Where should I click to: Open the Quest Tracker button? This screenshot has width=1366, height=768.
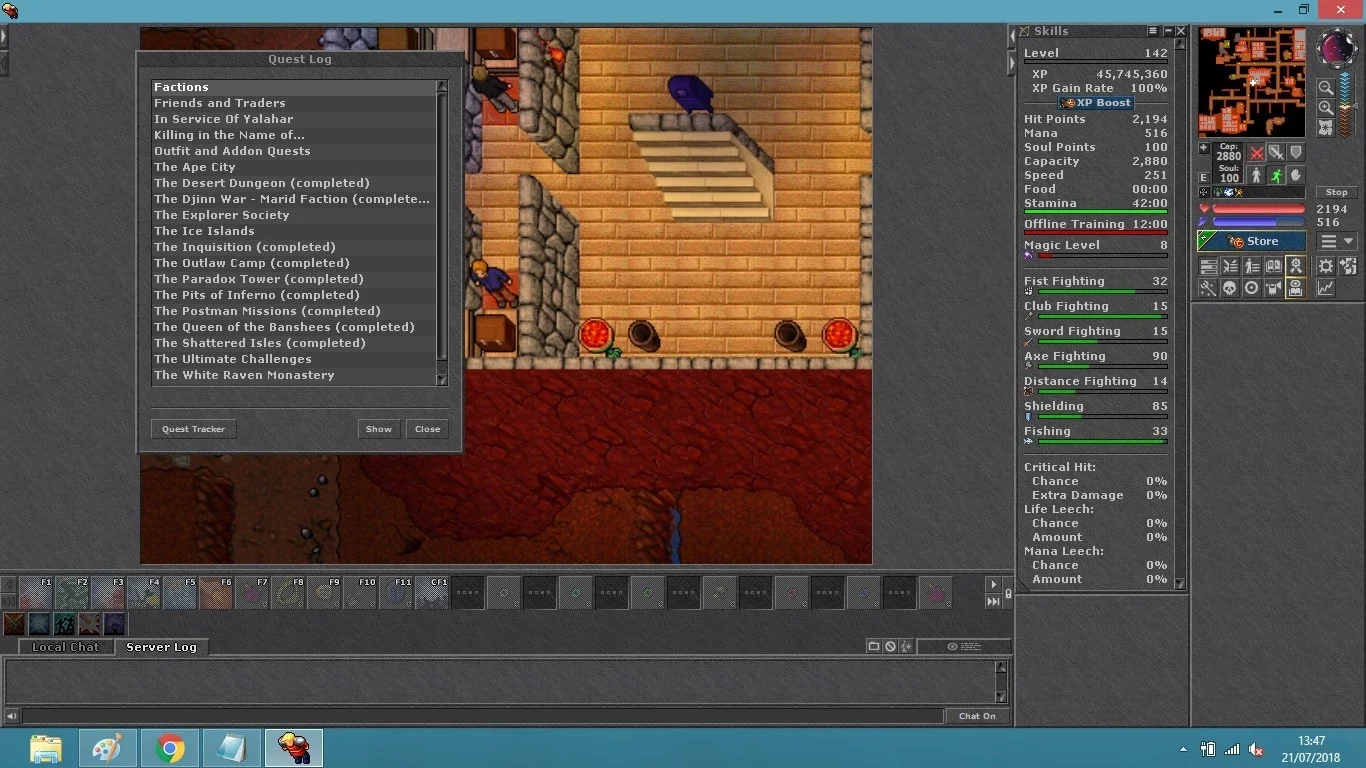[194, 429]
